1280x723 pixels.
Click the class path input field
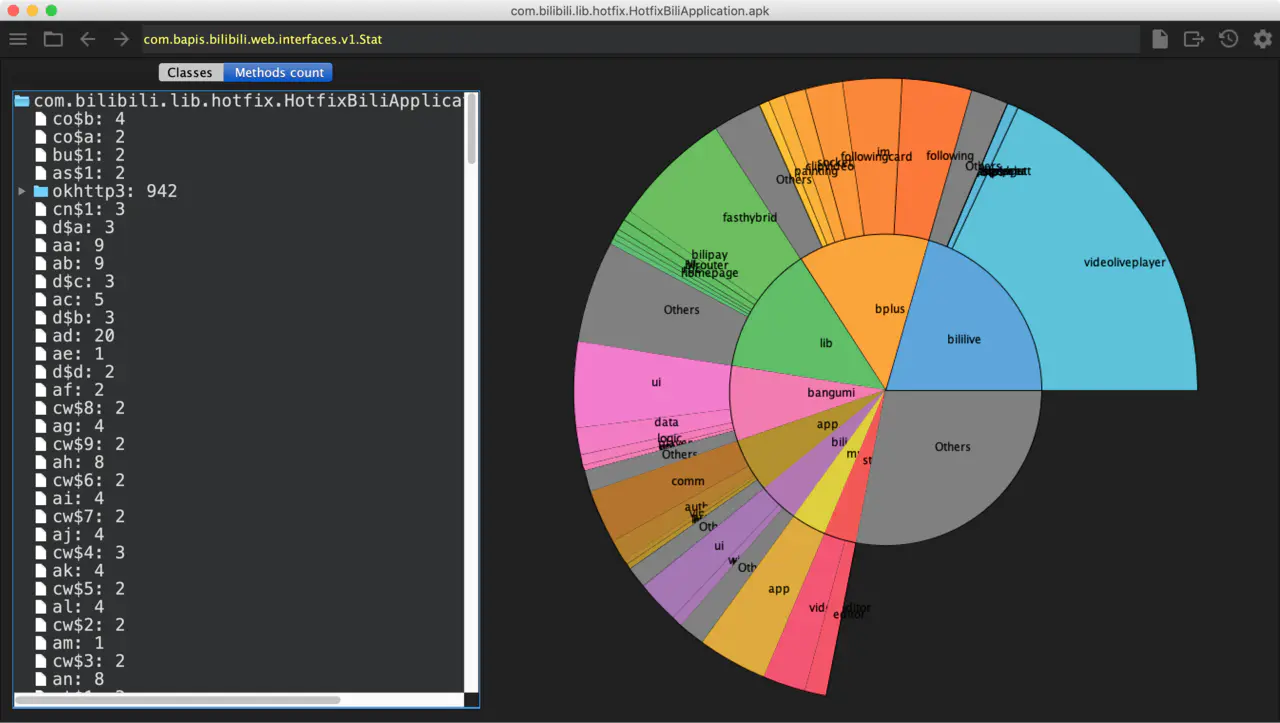640,39
